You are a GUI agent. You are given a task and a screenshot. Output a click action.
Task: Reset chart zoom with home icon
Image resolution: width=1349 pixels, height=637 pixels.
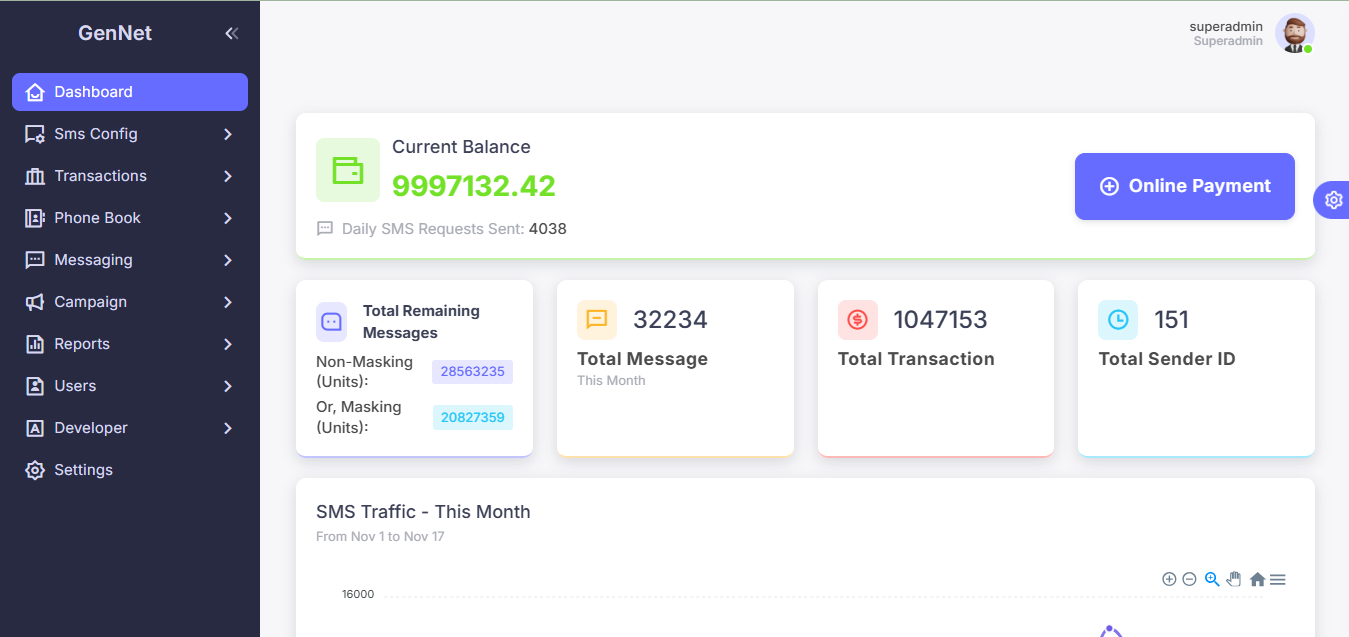click(1257, 580)
